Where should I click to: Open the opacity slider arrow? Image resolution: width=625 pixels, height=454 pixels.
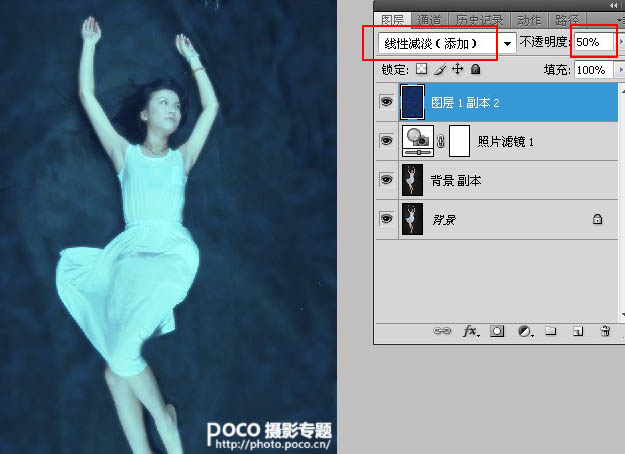click(x=620, y=42)
